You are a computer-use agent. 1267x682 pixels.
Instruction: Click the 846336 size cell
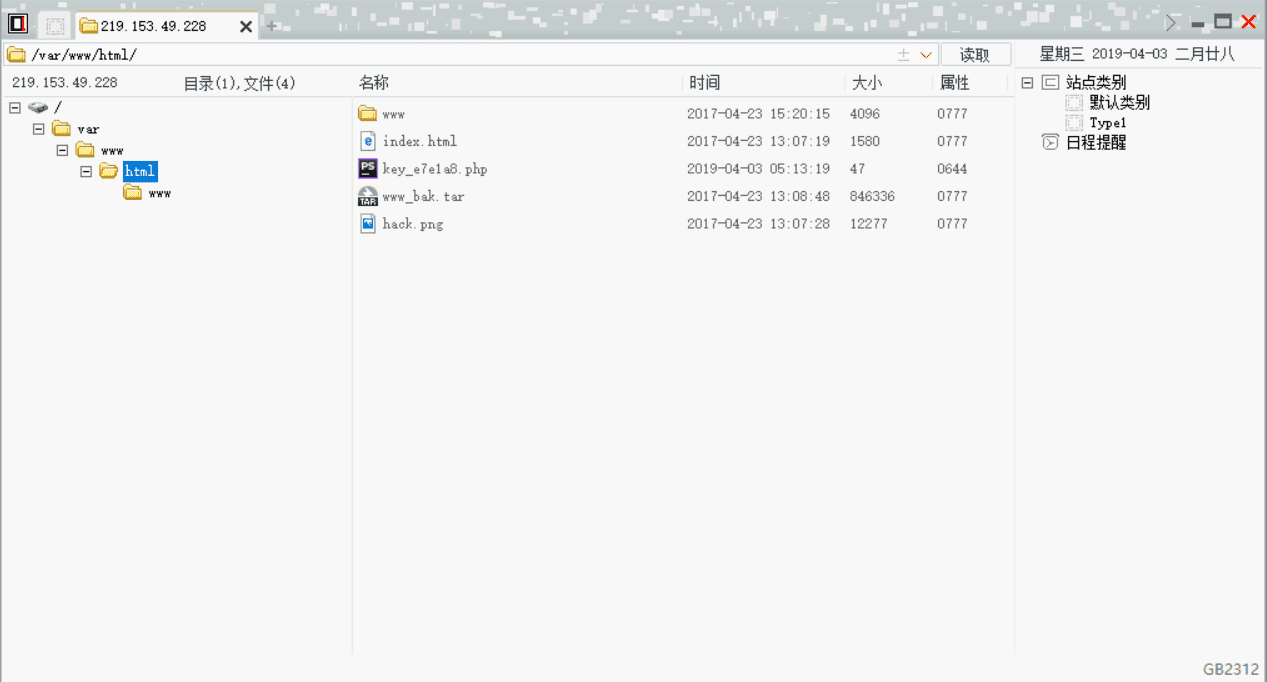coord(872,196)
